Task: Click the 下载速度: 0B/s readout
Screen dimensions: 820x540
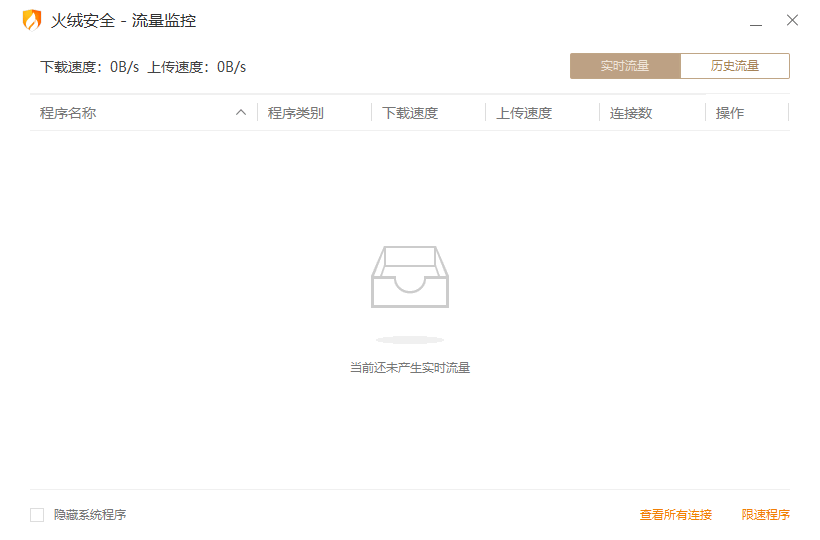Action: coord(89,67)
